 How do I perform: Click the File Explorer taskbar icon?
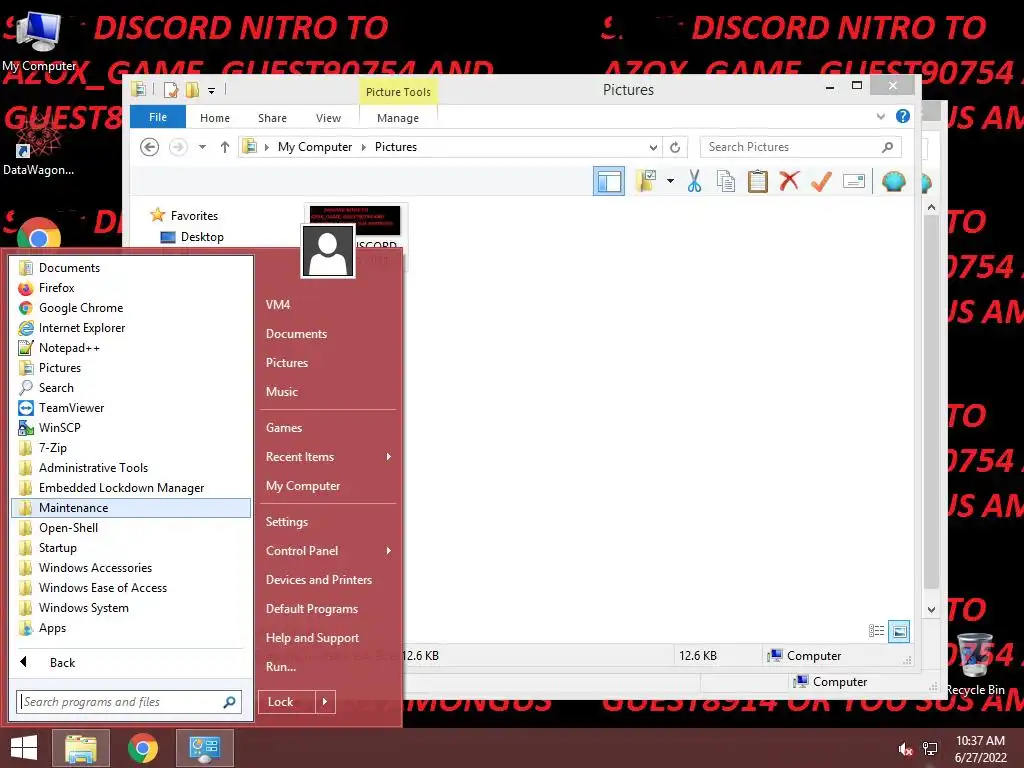81,748
